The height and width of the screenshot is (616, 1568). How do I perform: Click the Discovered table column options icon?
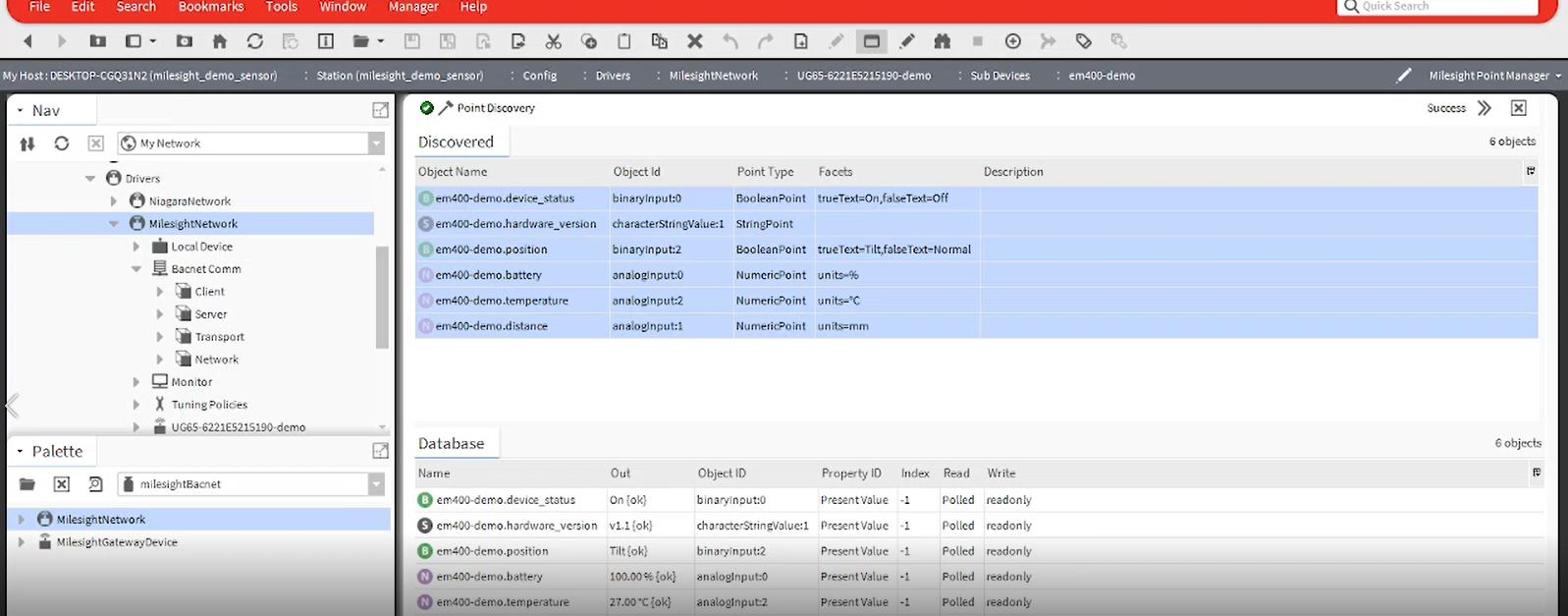coord(1531,171)
